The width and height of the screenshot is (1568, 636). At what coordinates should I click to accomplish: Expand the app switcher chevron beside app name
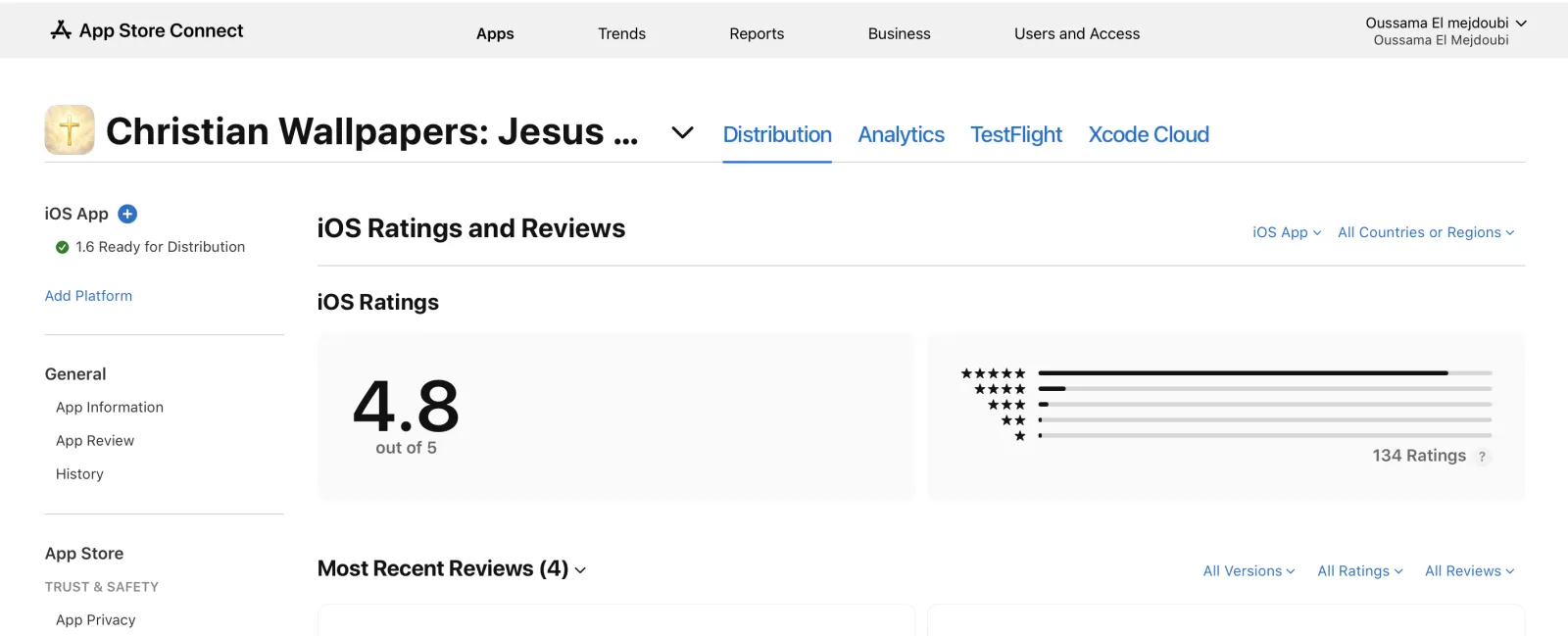click(682, 132)
